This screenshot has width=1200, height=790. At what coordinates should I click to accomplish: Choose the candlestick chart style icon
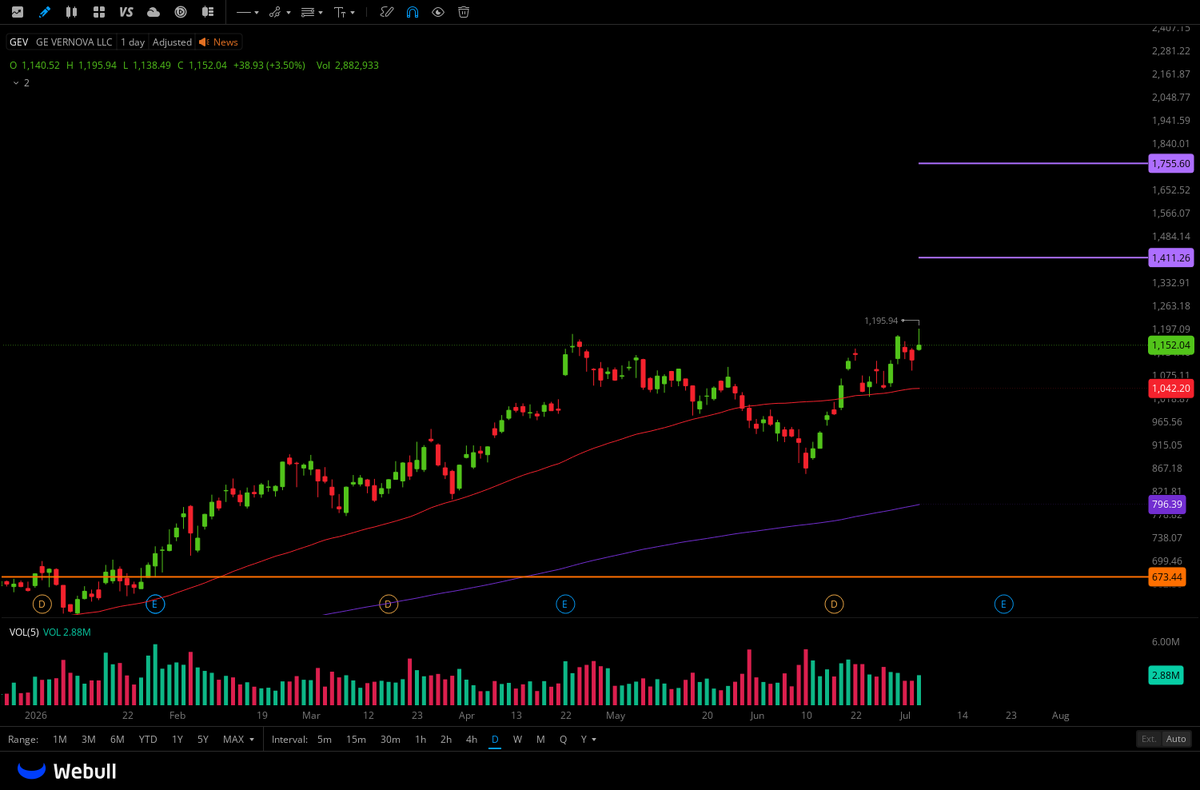click(71, 12)
